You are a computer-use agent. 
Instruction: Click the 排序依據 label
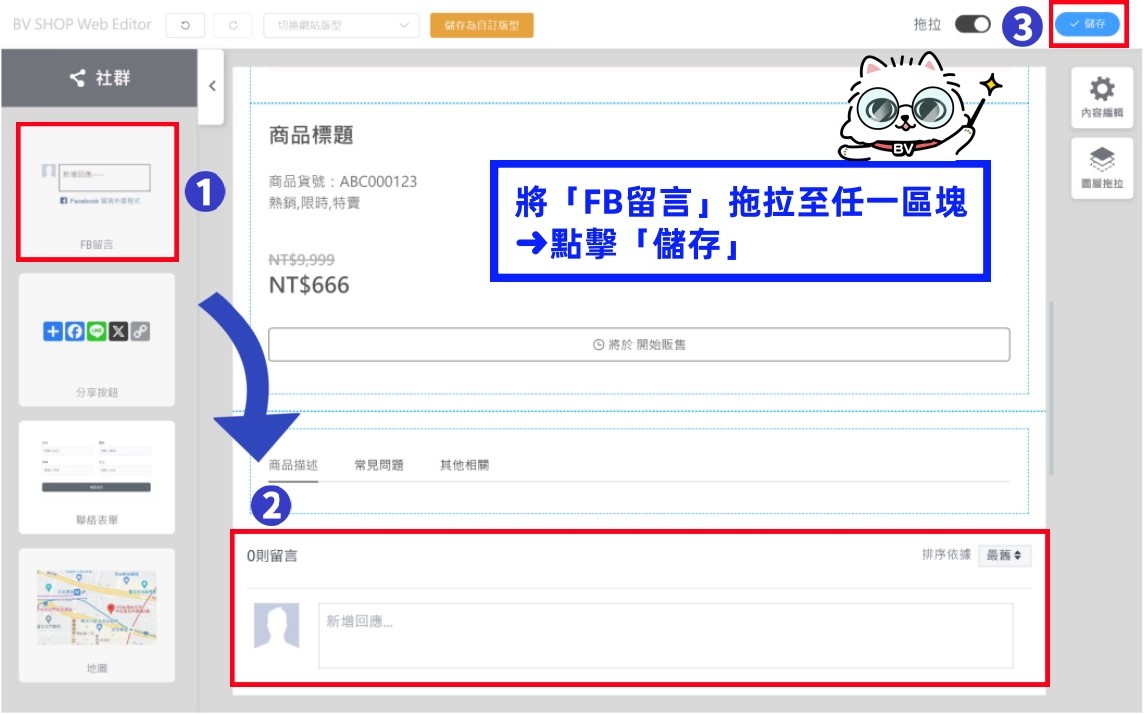click(946, 554)
